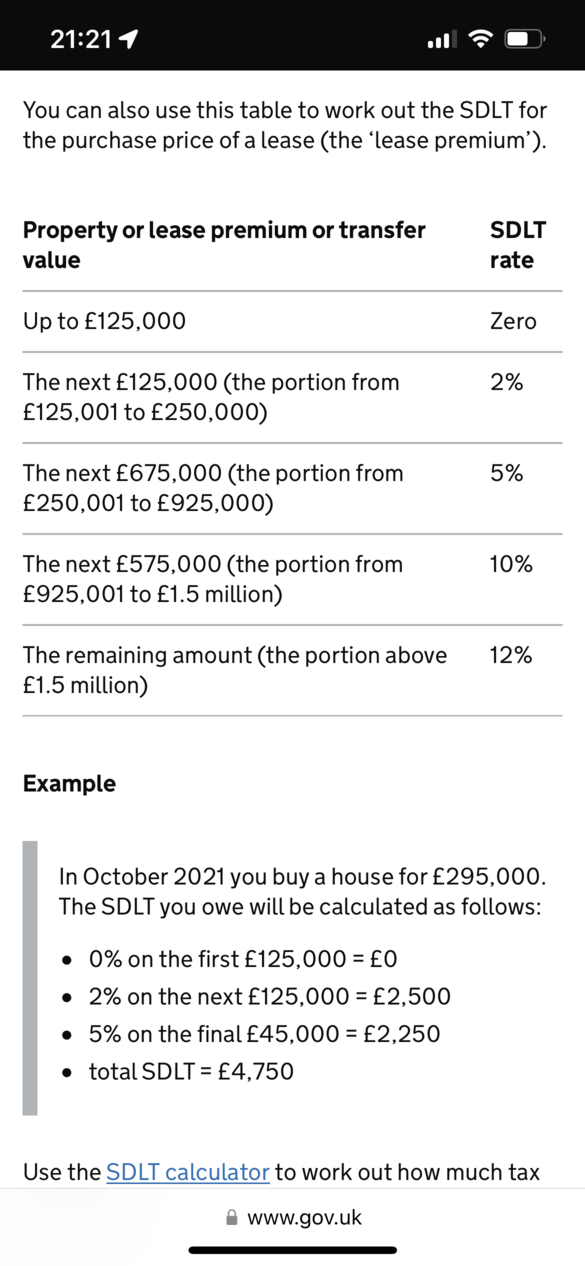Tap the home indicator bar at bottom
Image resolution: width=585 pixels, height=1266 pixels.
click(x=293, y=1249)
